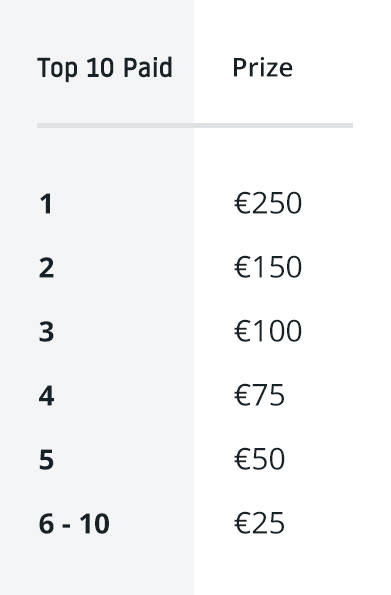Select rank 2 in the table
Viewport: 391px width, 595px height.
click(46, 268)
